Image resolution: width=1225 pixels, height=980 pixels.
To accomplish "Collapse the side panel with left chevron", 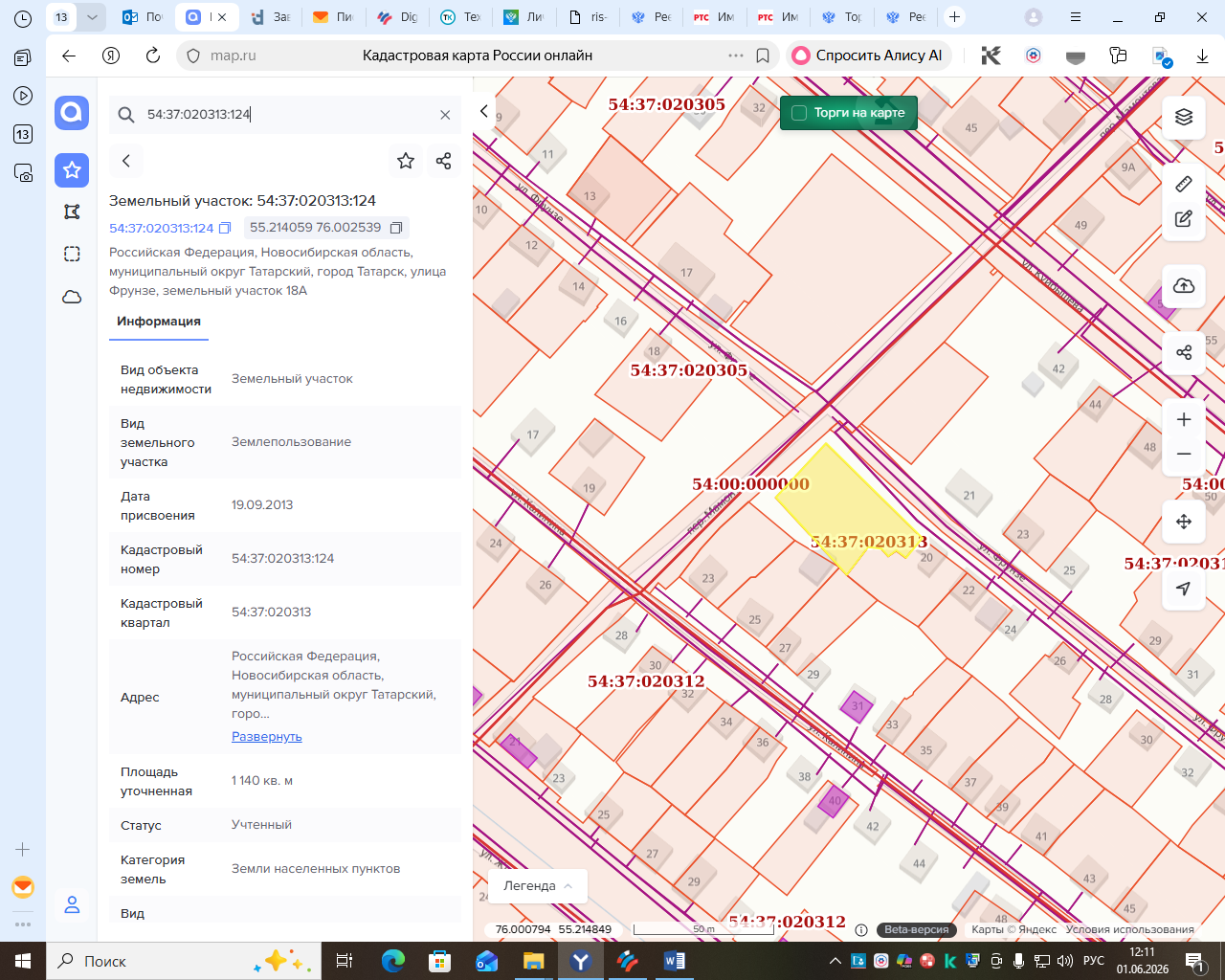I will [x=484, y=111].
